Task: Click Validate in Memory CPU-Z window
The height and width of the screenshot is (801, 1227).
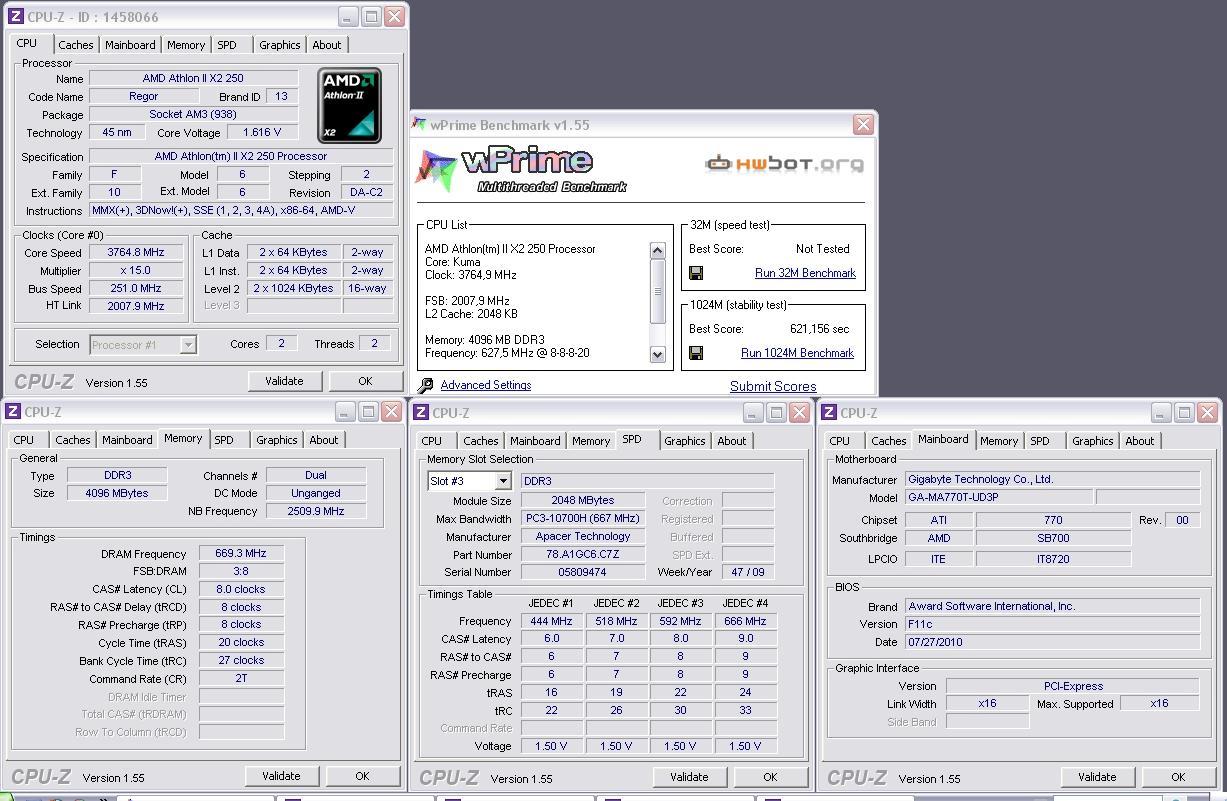Action: pyautogui.click(x=281, y=776)
